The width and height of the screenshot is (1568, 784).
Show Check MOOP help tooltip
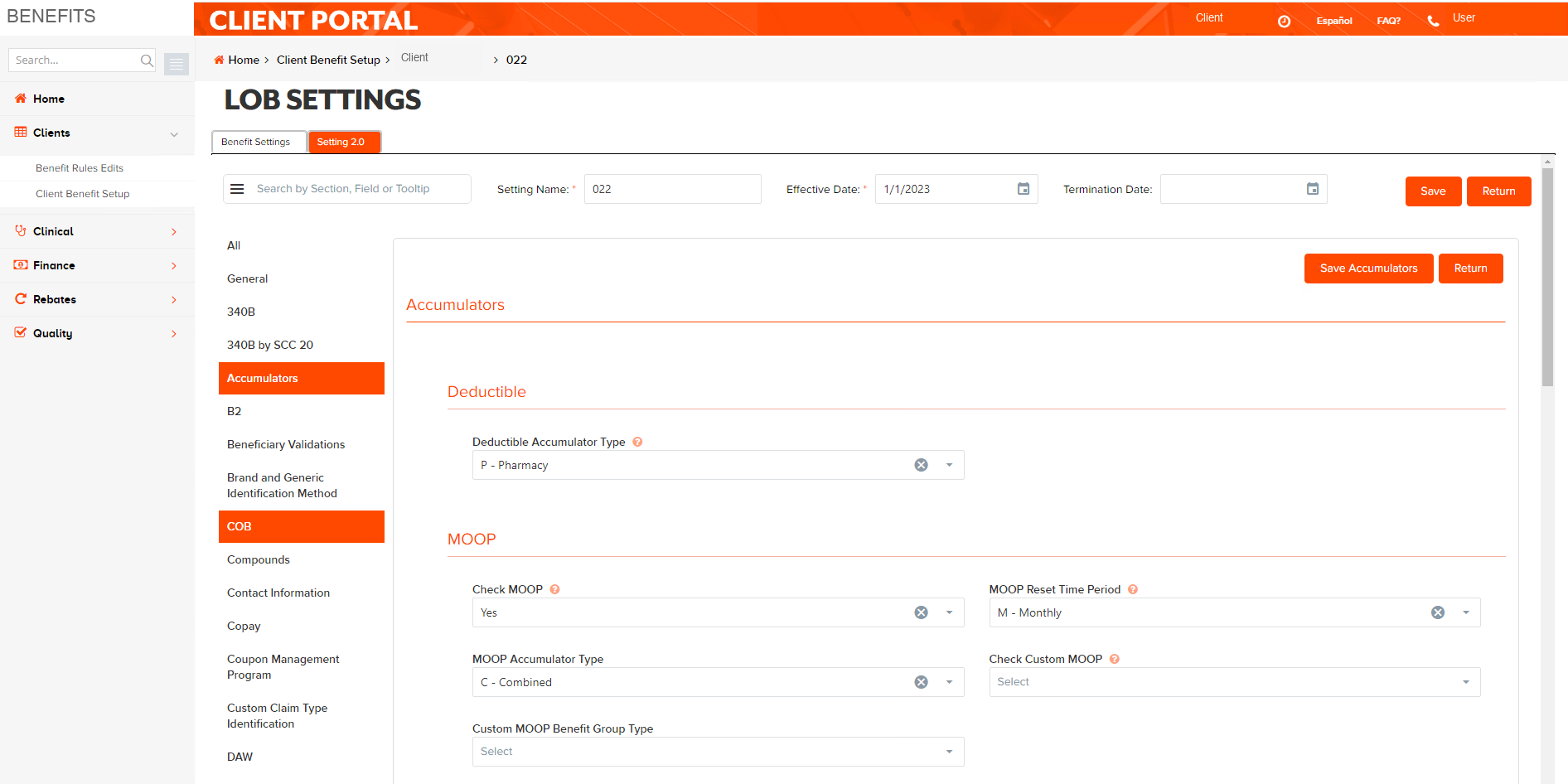pyautogui.click(x=555, y=589)
